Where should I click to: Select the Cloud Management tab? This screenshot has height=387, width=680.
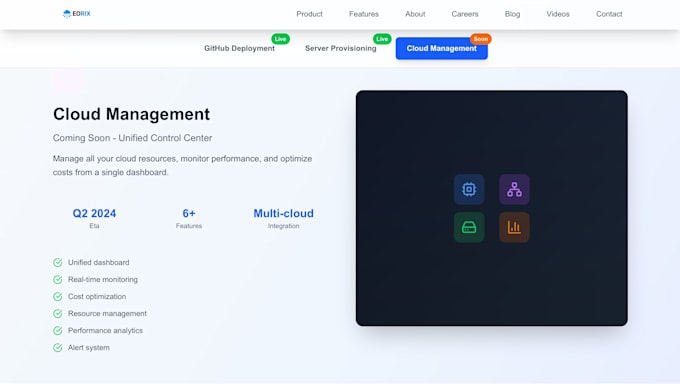tap(441, 48)
